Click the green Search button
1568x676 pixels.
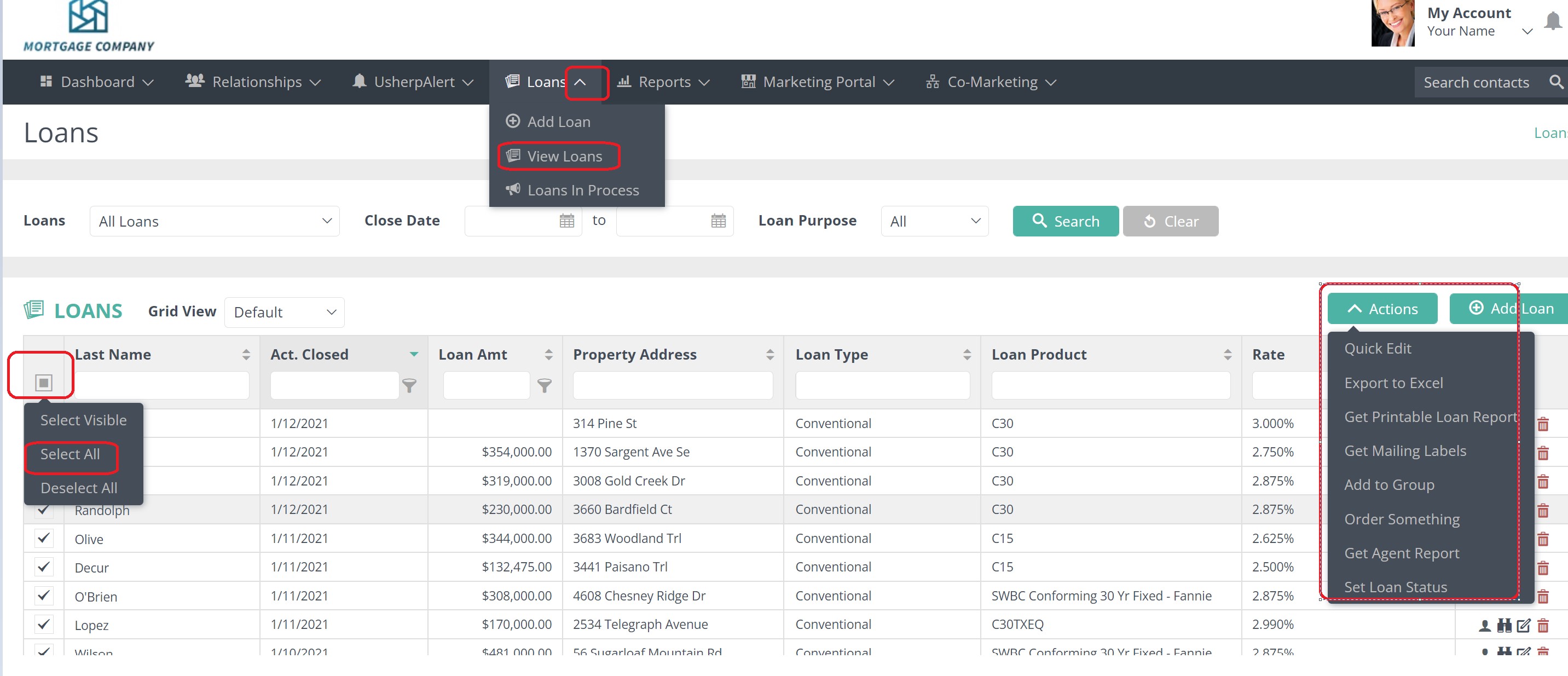1065,221
